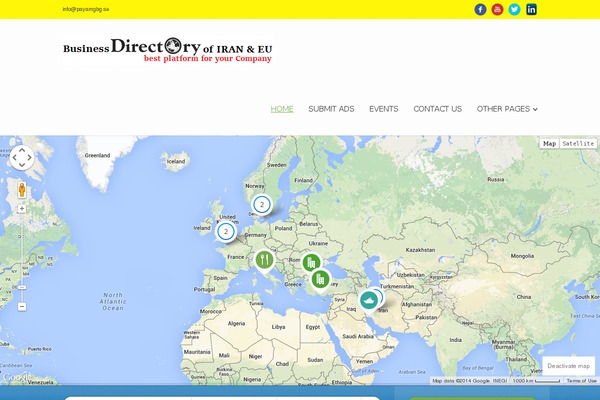Switch map to Map view

(x=549, y=144)
